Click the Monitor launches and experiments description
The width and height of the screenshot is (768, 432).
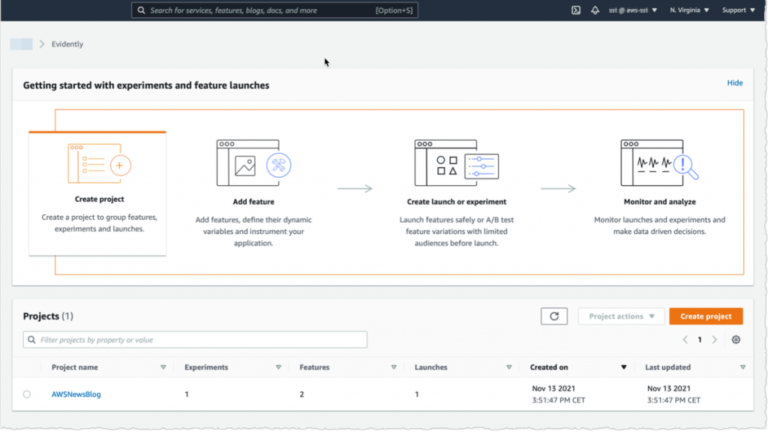click(x=659, y=226)
